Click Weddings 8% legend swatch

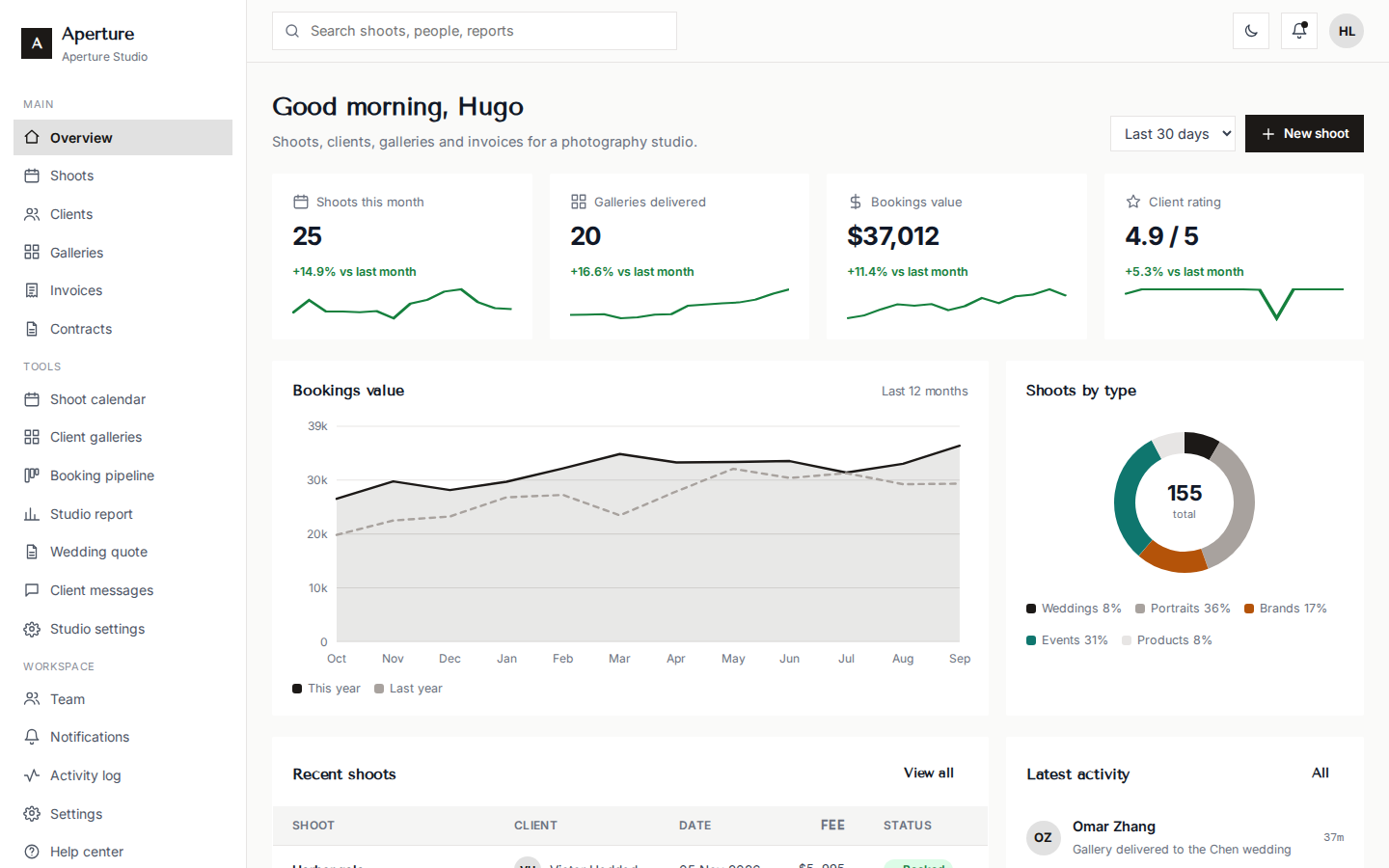1031,609
